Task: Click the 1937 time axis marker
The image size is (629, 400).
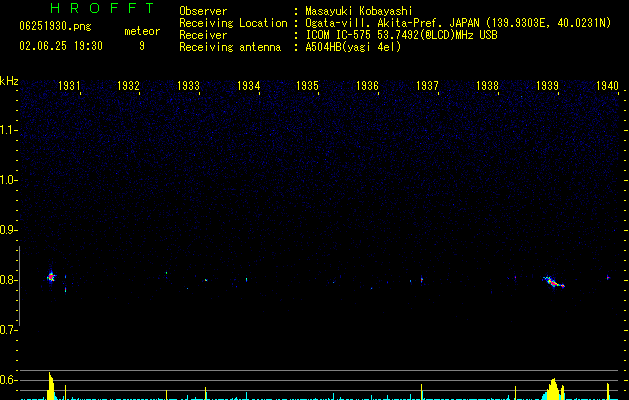Action: point(427,86)
